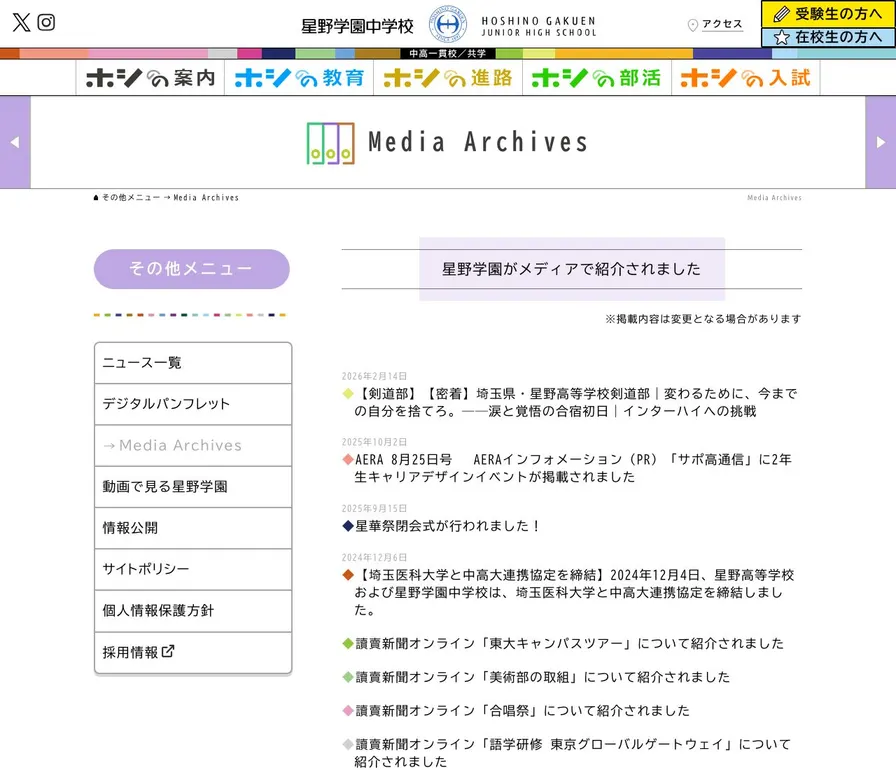The height and width of the screenshot is (770, 896).
Task: Open 読売新聞 語学研修 東京グローバルゲートウェイ link
Action: [x=572, y=753]
